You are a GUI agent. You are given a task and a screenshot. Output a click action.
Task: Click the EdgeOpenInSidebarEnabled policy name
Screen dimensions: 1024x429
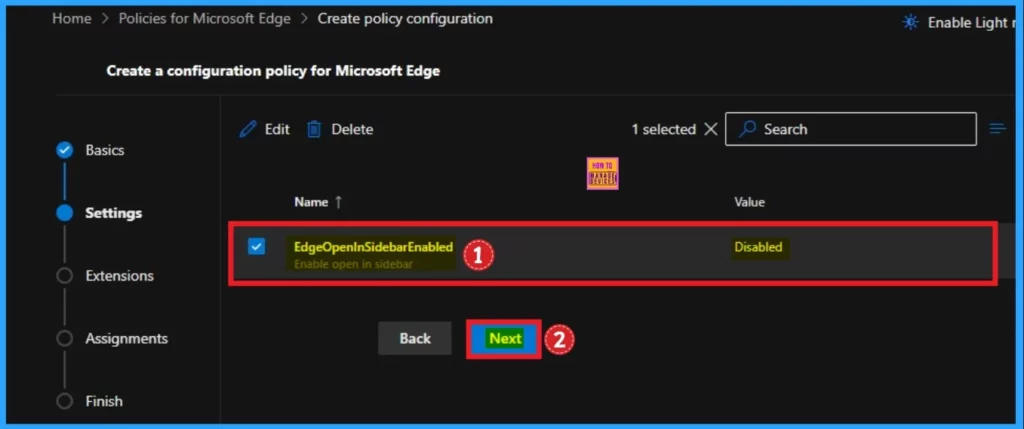pyautogui.click(x=374, y=247)
